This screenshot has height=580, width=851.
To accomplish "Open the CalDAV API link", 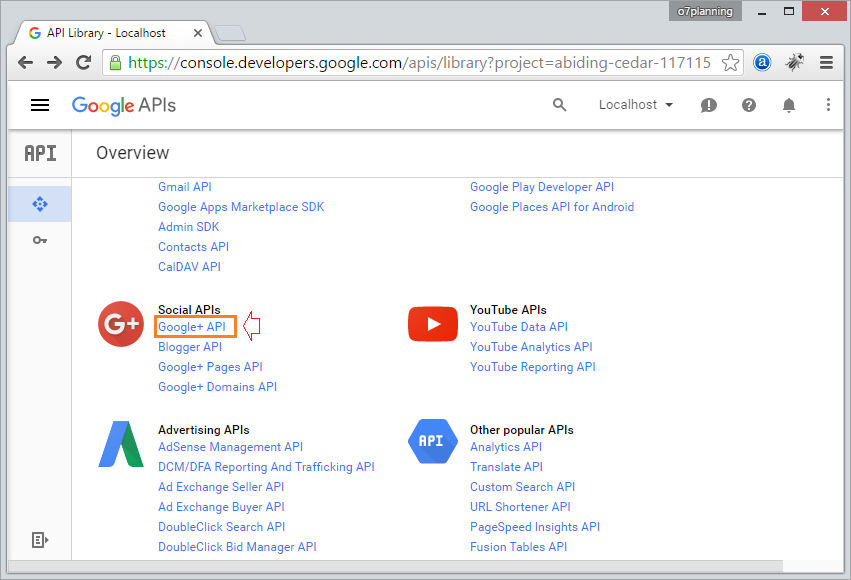I will coord(189,267).
